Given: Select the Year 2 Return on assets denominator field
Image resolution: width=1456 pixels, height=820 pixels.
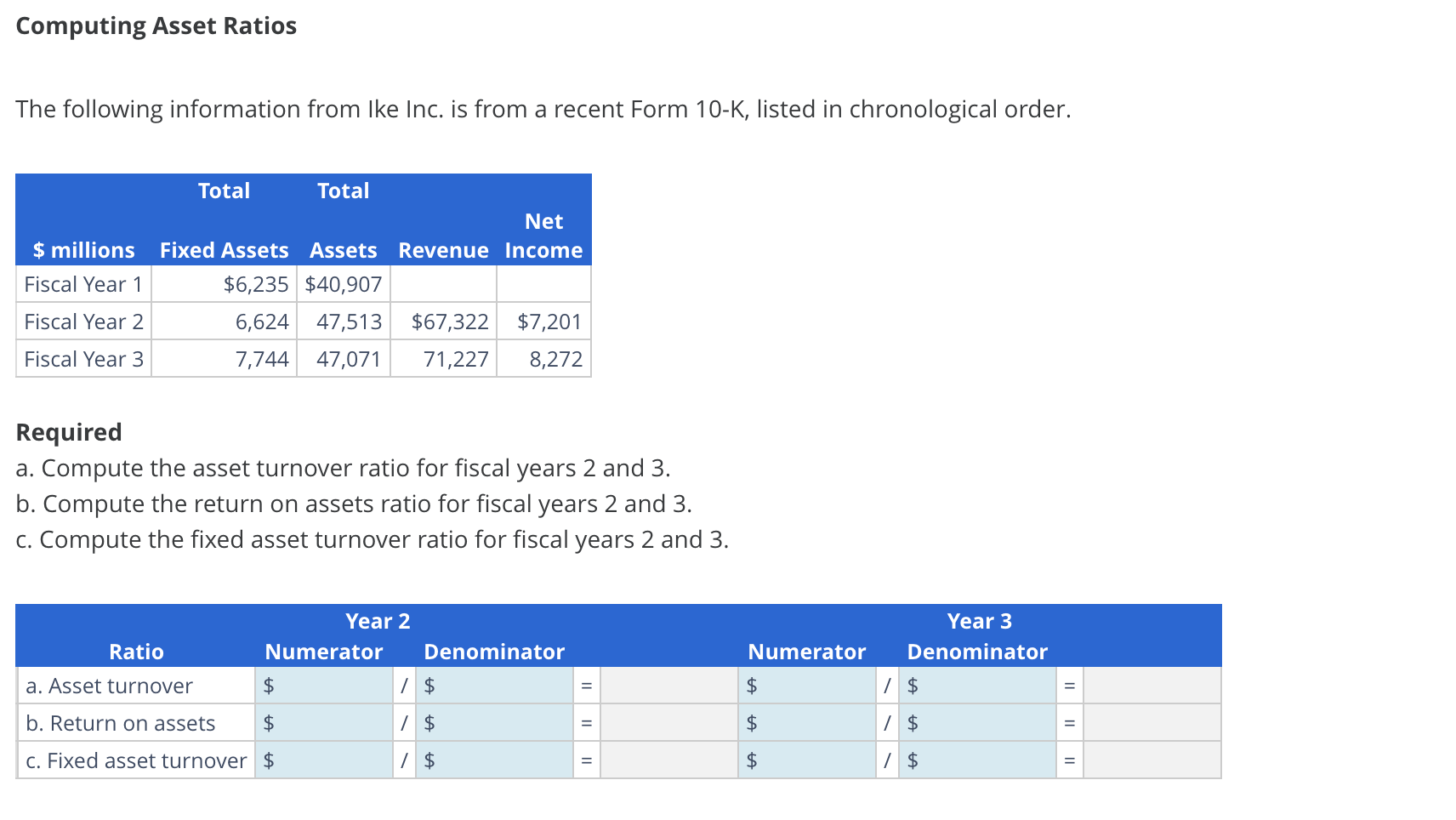Looking at the screenshot, I should 493,723.
